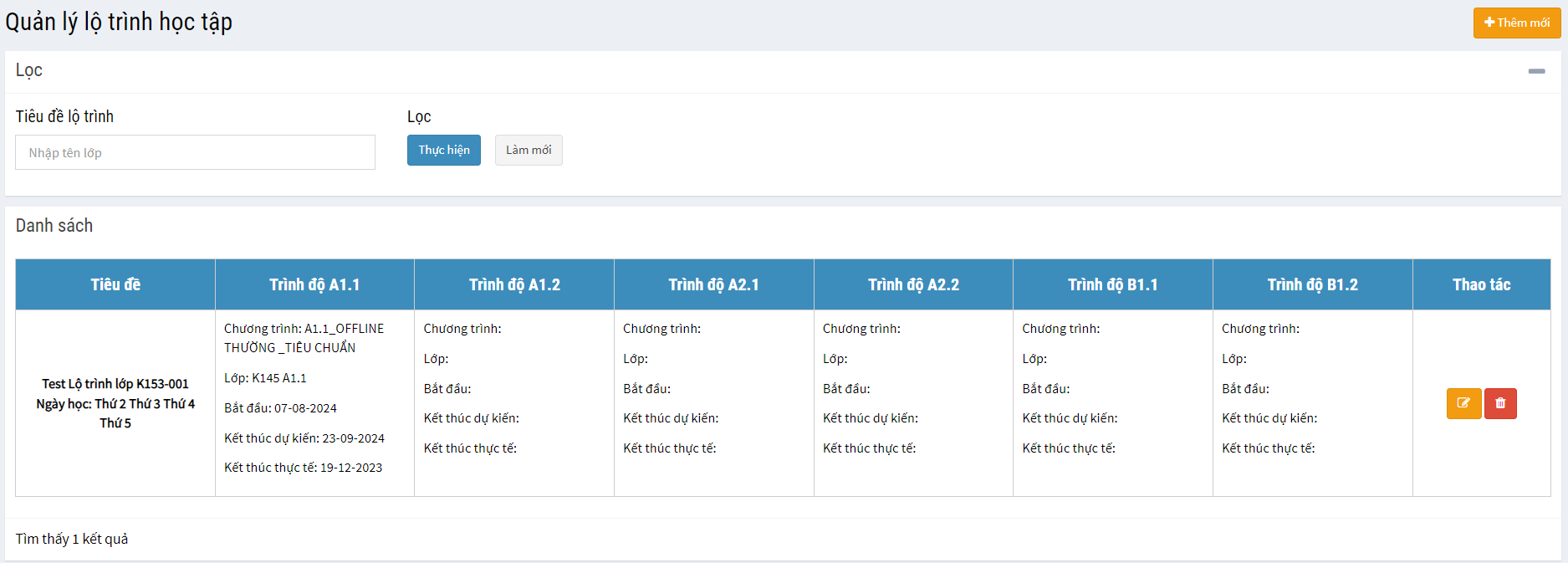
Task: Focus the Nhập tên lớp input field
Action: click(195, 152)
